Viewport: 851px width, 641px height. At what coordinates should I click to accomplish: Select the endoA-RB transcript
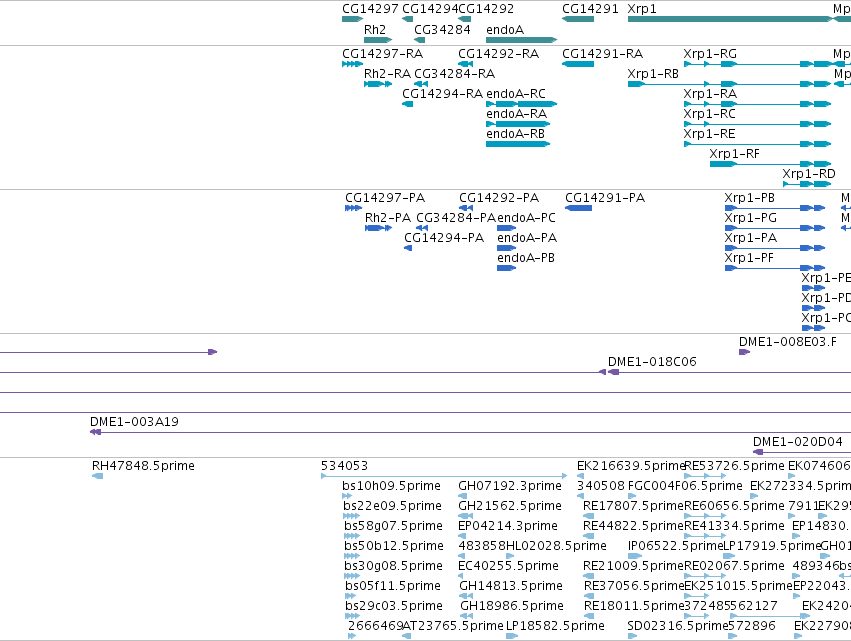518,144
